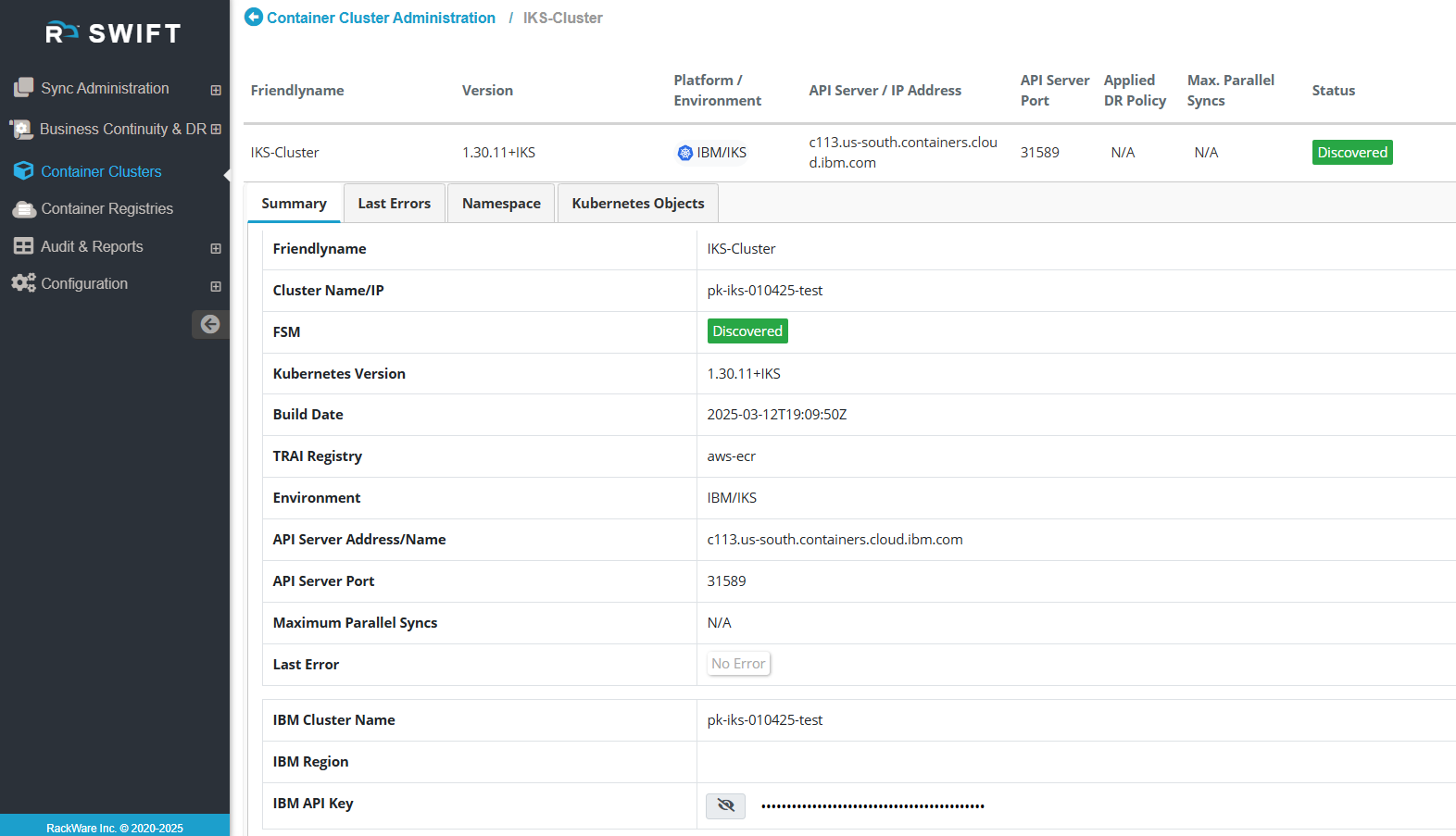Click the pk-iks-010425-test Cluster Name/IP value
This screenshot has height=836, width=1456.
(764, 291)
